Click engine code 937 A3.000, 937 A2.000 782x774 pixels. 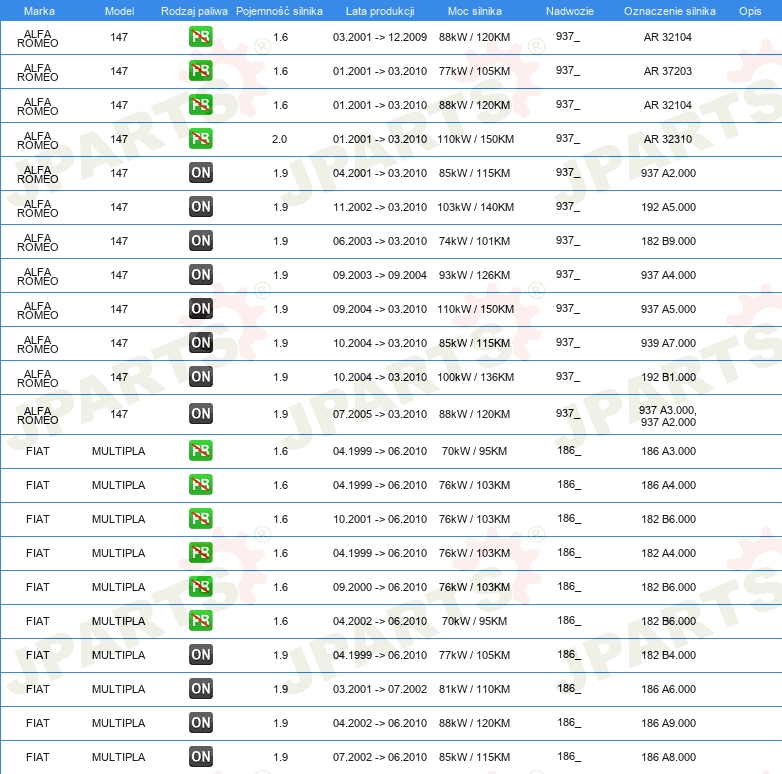click(668, 416)
